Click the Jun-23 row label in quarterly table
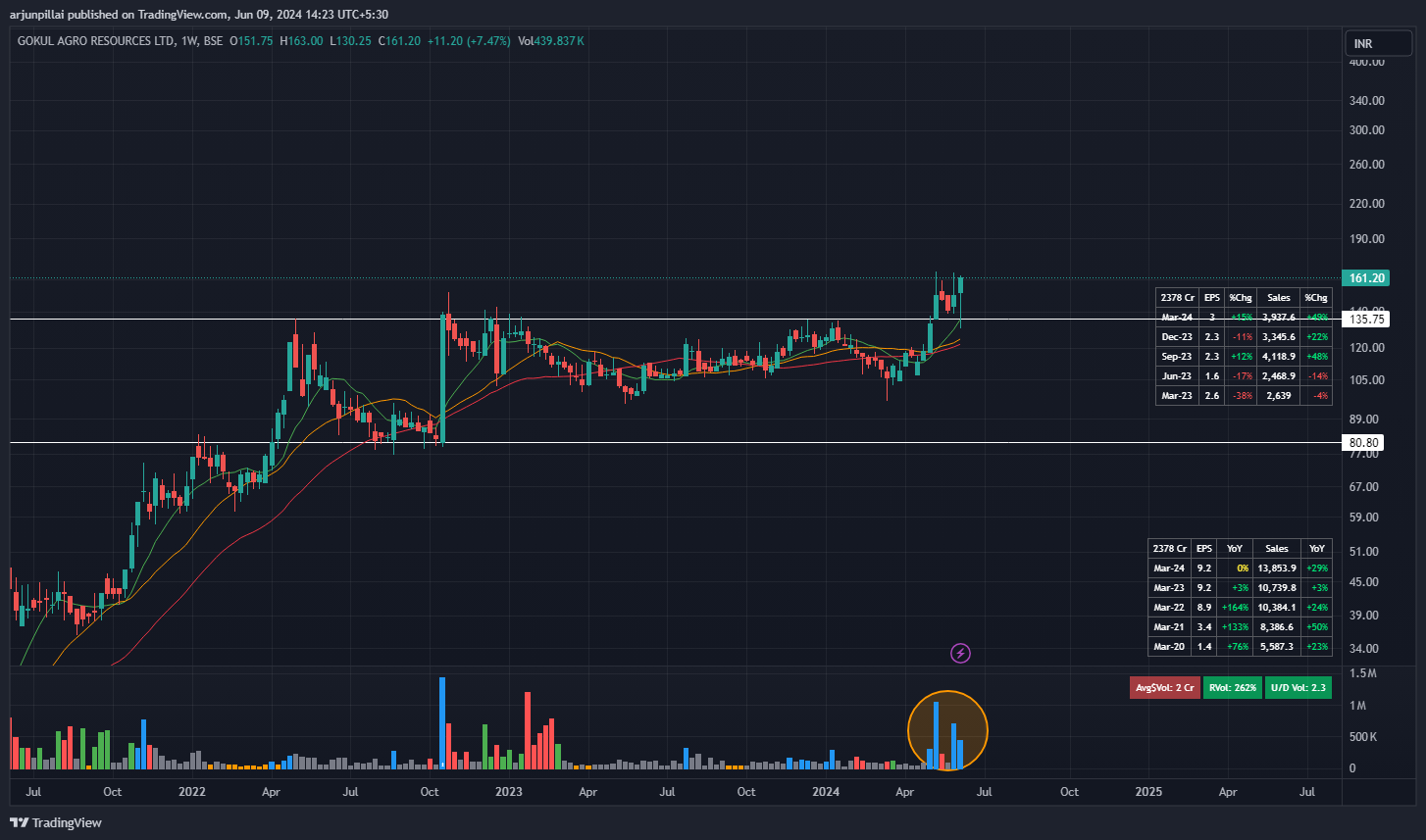This screenshot has height=840, width=1426. coord(1177,375)
